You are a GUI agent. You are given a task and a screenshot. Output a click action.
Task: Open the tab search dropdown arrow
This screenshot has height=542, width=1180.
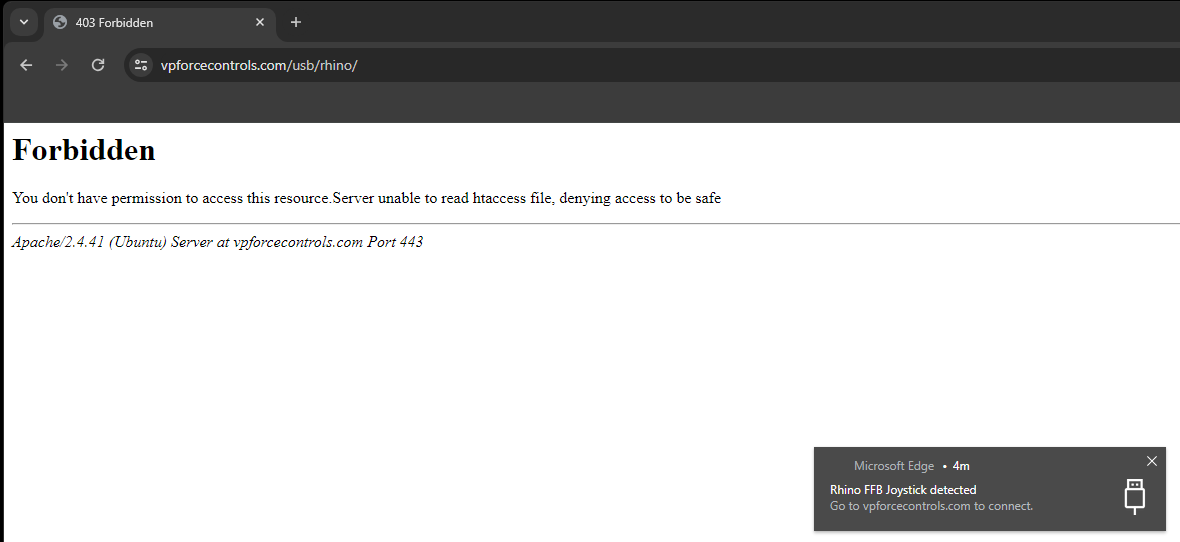click(24, 23)
